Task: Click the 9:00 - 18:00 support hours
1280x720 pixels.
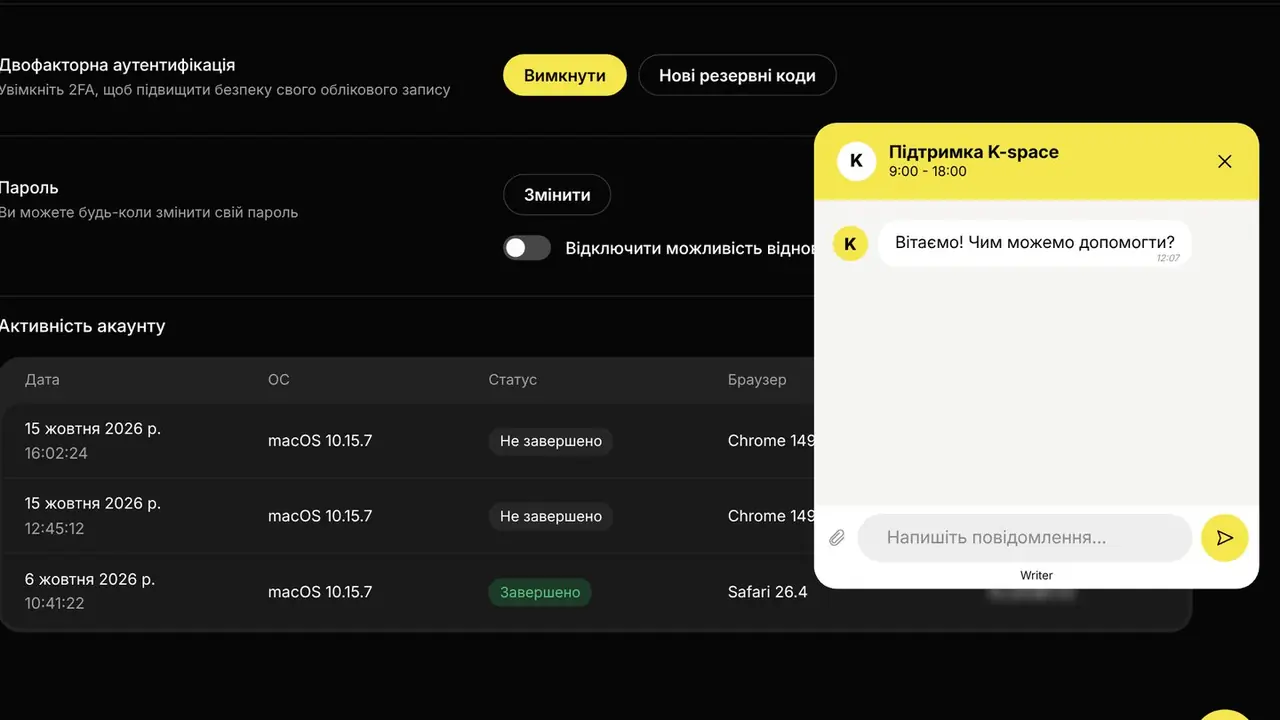Action: pos(928,171)
